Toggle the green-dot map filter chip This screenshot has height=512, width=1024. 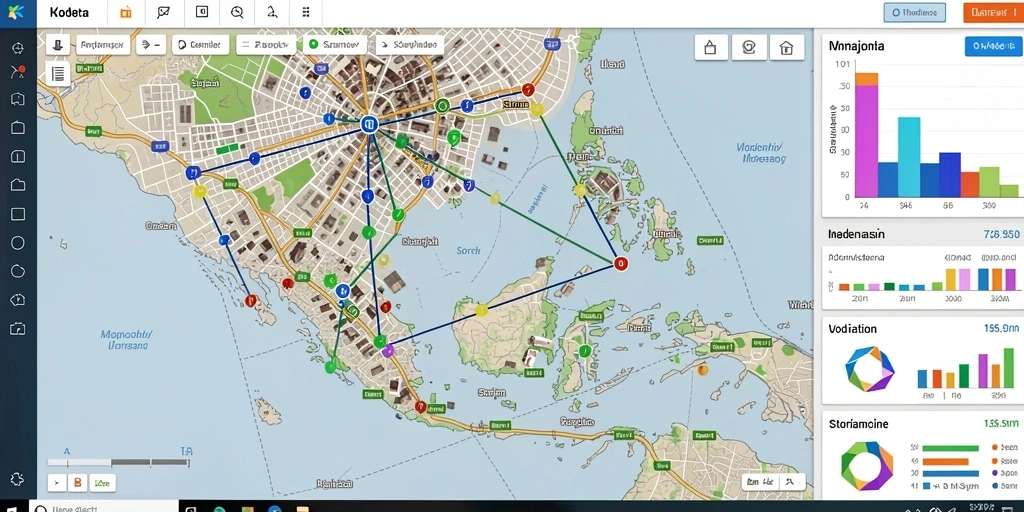332,45
